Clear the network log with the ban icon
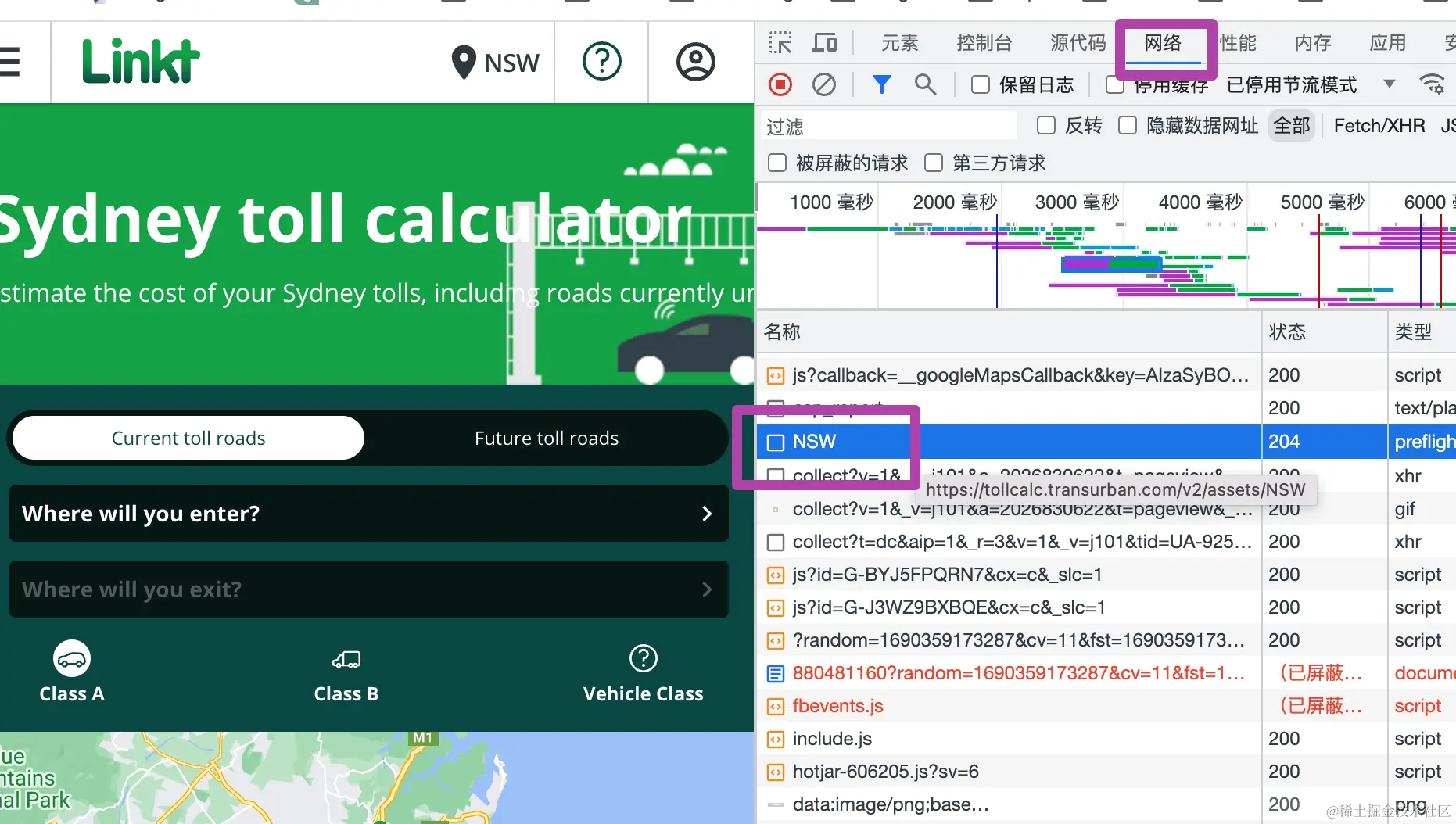Screen dimensions: 1456x824 [x=823, y=84]
